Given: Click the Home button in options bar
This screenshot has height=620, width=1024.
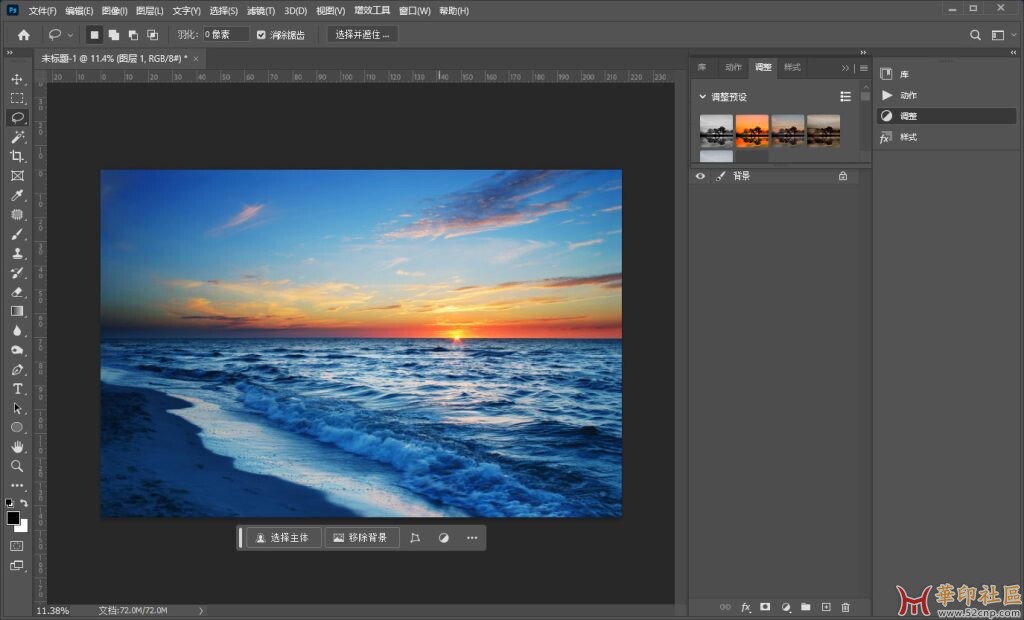Looking at the screenshot, I should click(24, 35).
